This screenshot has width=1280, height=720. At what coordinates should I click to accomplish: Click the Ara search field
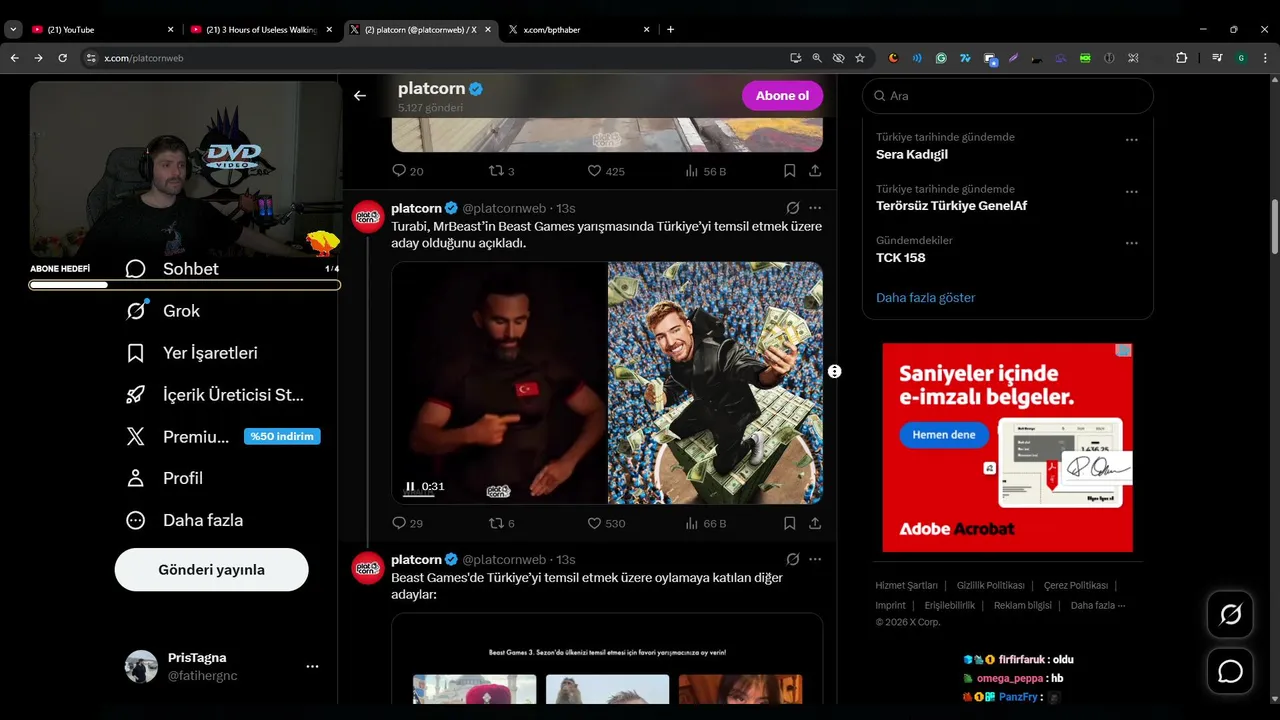click(1008, 96)
